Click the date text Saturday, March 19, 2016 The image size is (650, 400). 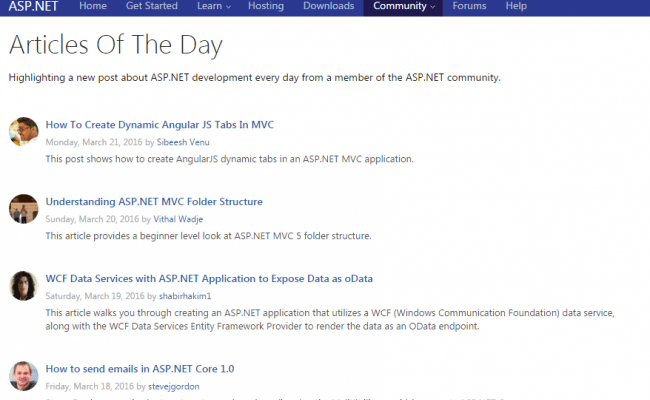coord(95,296)
